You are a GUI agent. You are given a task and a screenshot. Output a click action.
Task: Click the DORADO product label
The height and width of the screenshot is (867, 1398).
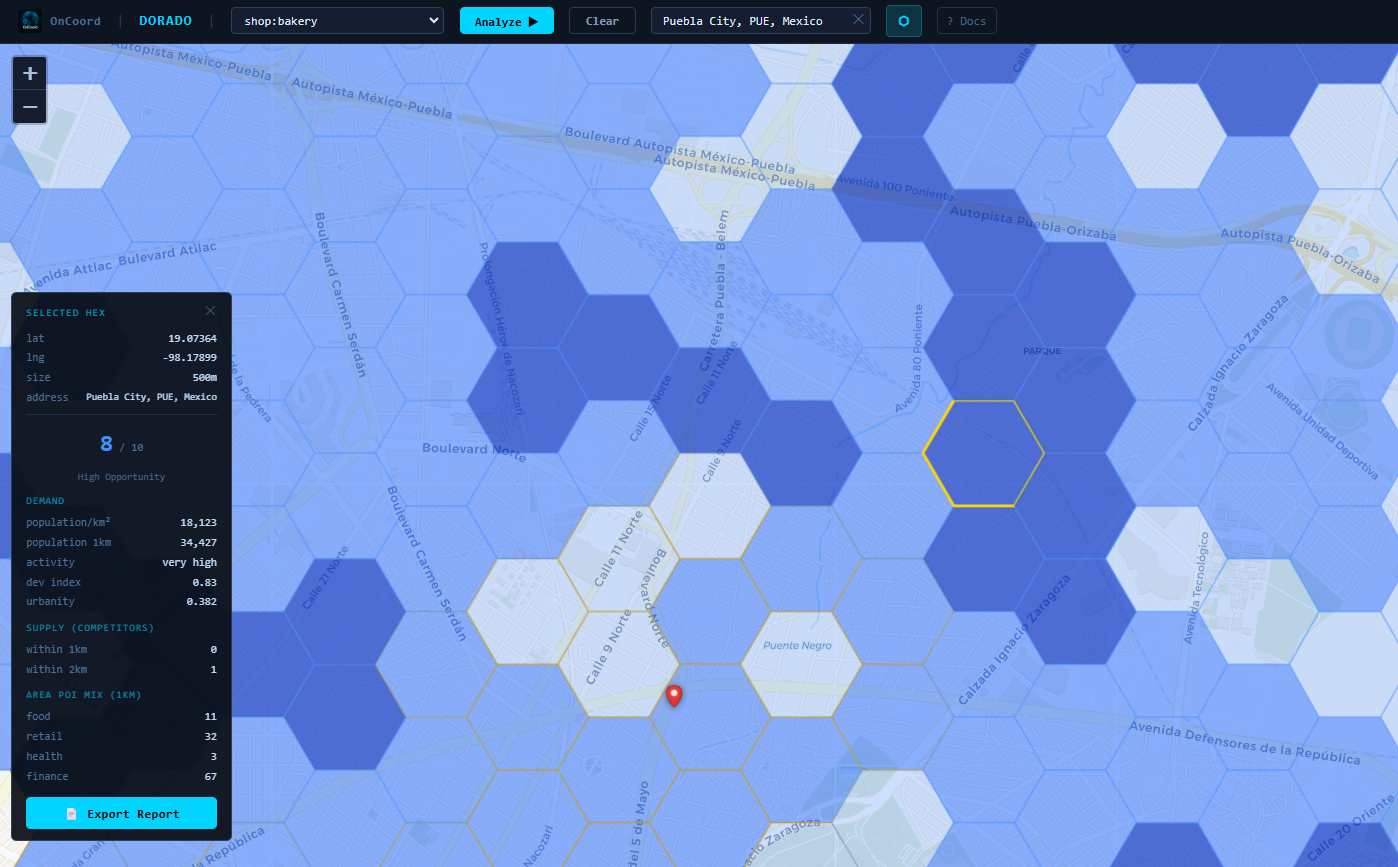pos(166,21)
